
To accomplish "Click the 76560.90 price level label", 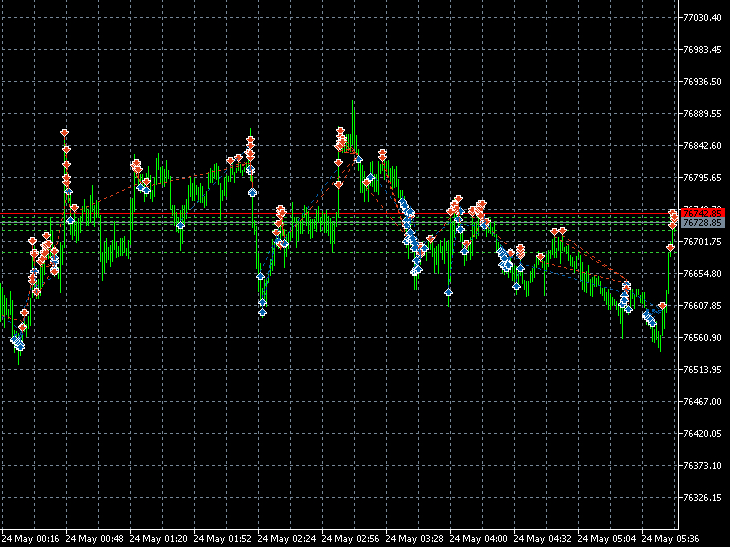I will coord(702,338).
